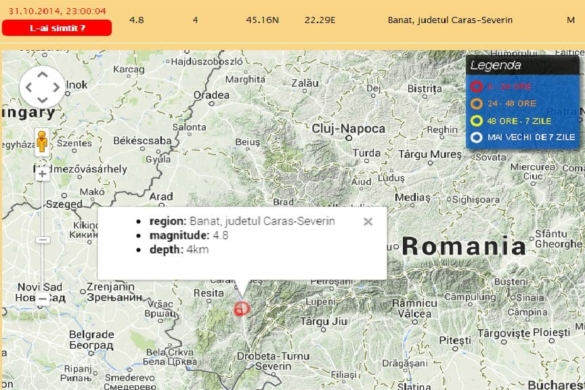The image size is (585, 390).
Task: Zoom in with the plus button
Action: 43,174
